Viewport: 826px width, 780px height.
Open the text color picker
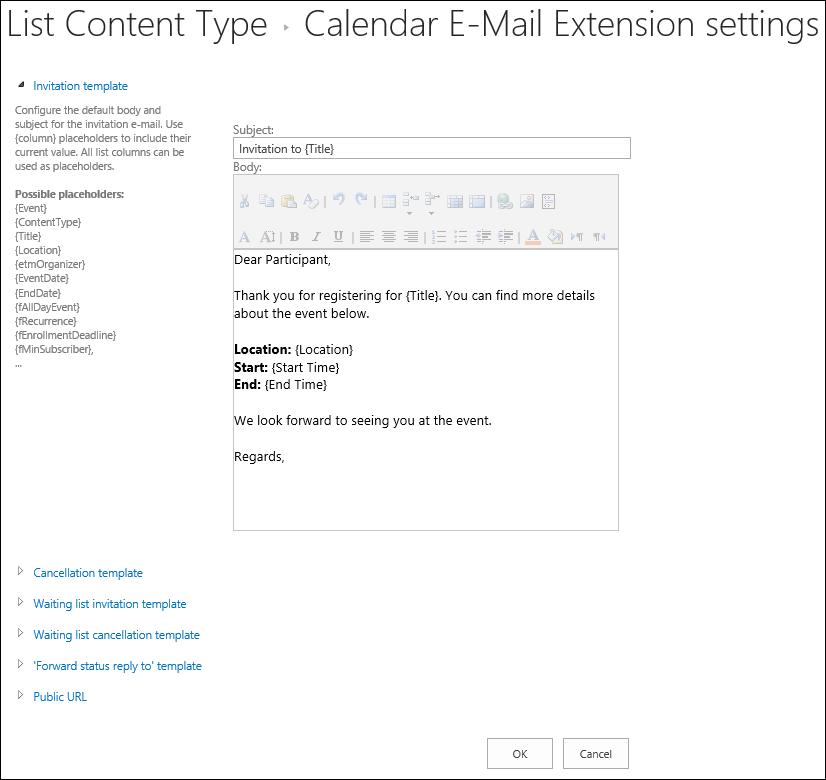tap(533, 237)
